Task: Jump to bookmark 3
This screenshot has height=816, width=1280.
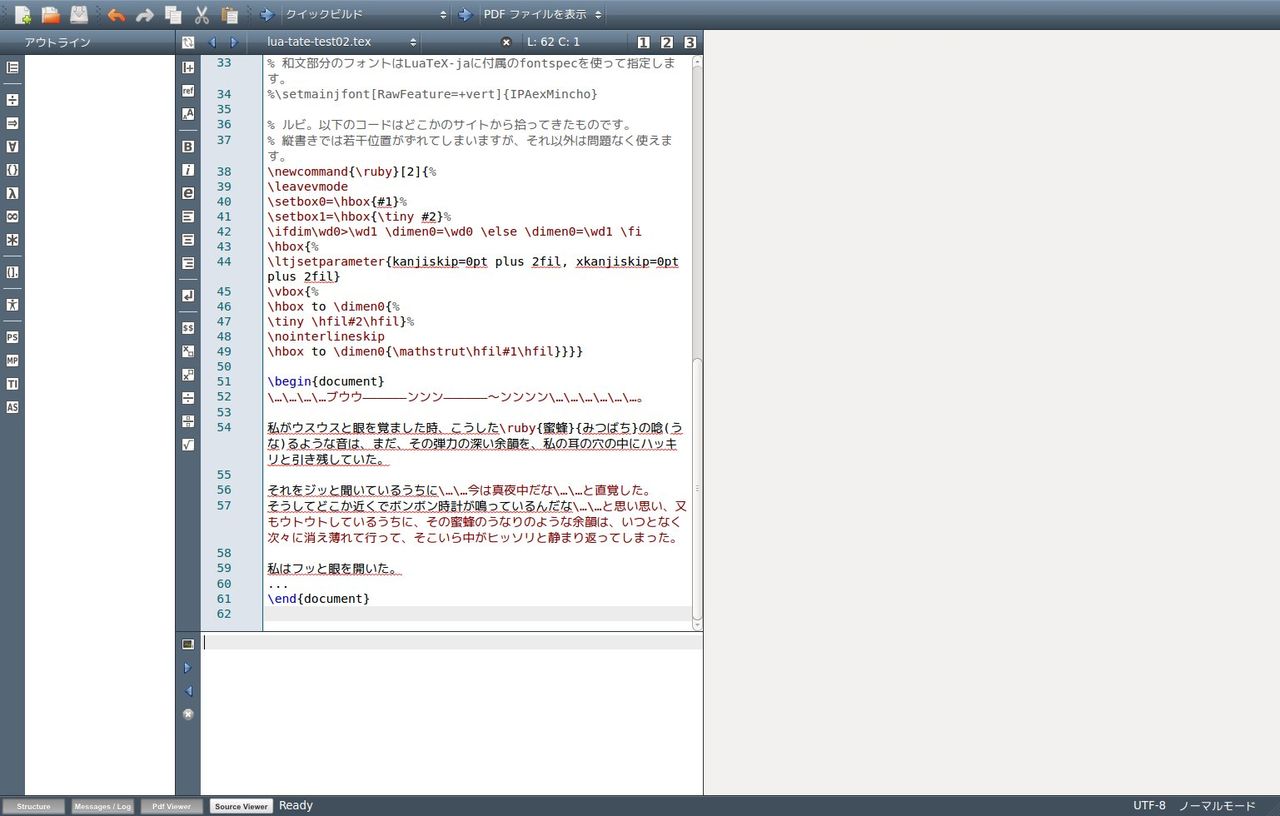Action: coord(690,42)
